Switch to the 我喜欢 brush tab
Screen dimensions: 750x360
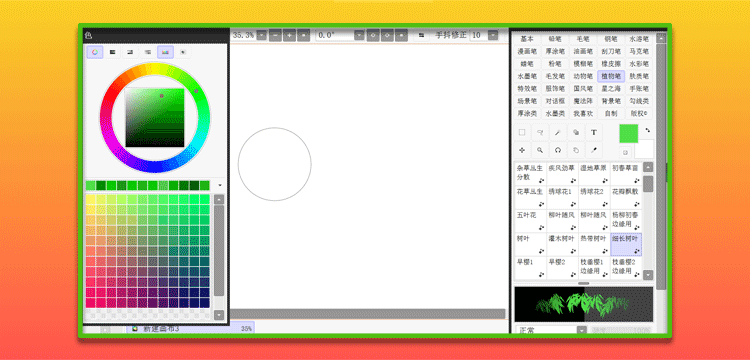(x=583, y=113)
